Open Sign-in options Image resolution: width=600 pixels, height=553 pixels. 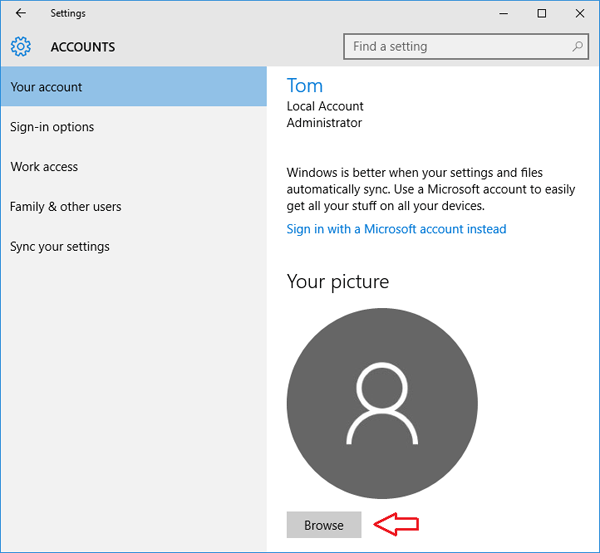tap(52, 127)
